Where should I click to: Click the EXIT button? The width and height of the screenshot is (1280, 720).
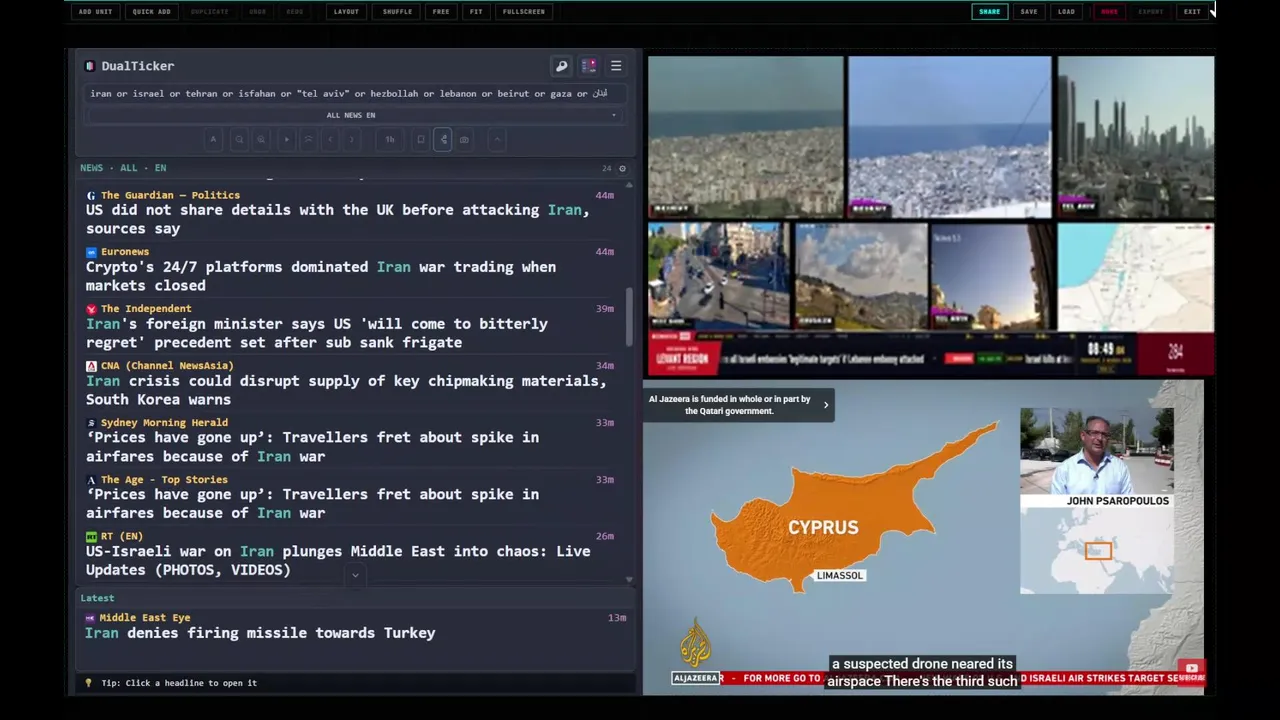pos(1192,12)
